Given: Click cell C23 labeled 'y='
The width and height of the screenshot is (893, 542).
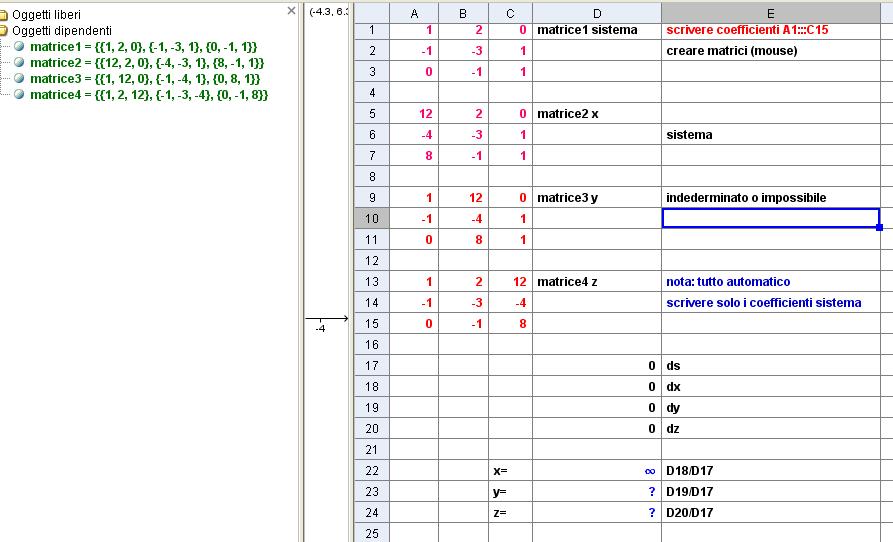Looking at the screenshot, I should [510, 492].
